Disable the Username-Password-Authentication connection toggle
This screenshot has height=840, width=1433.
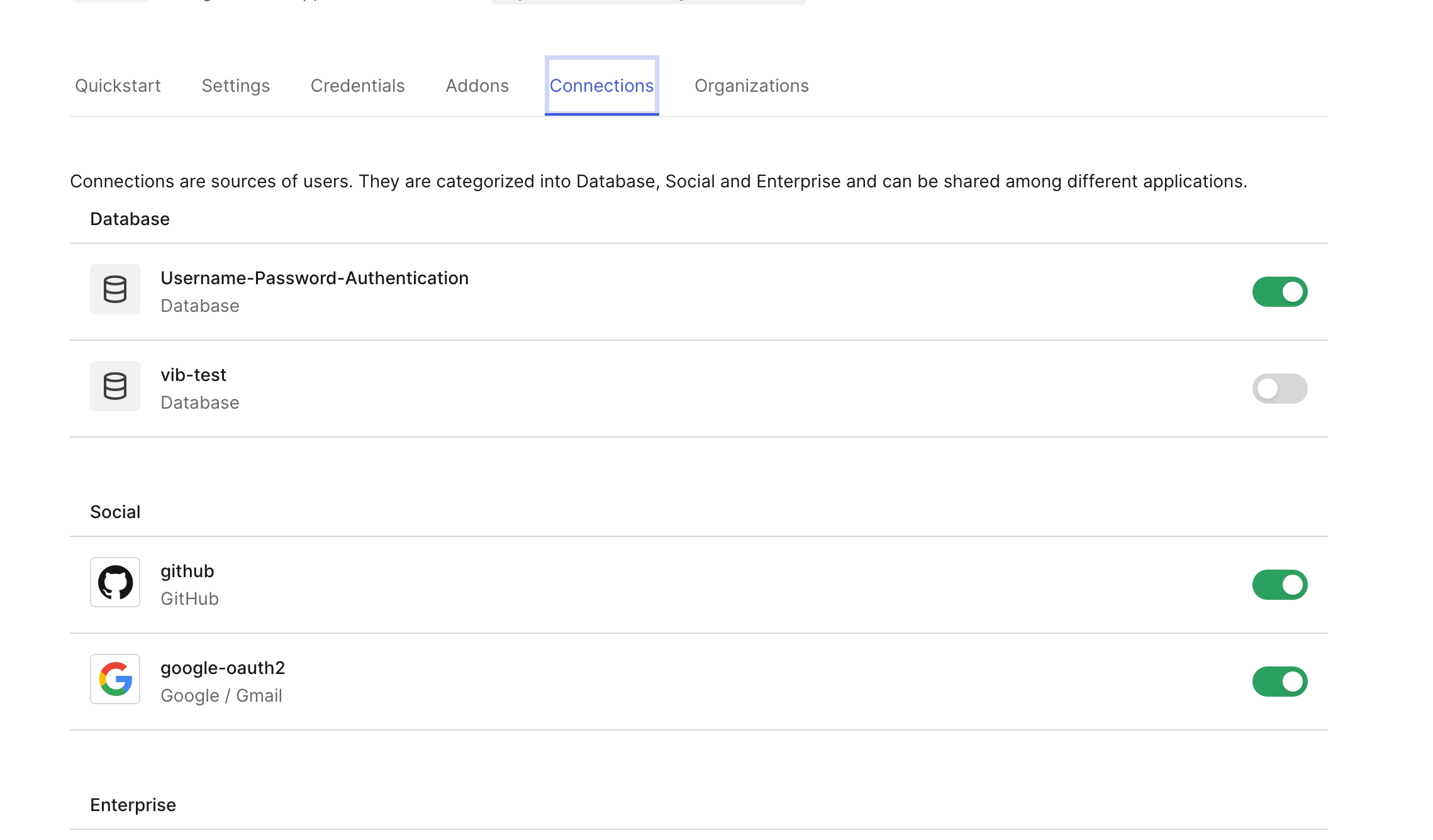[1279, 292]
